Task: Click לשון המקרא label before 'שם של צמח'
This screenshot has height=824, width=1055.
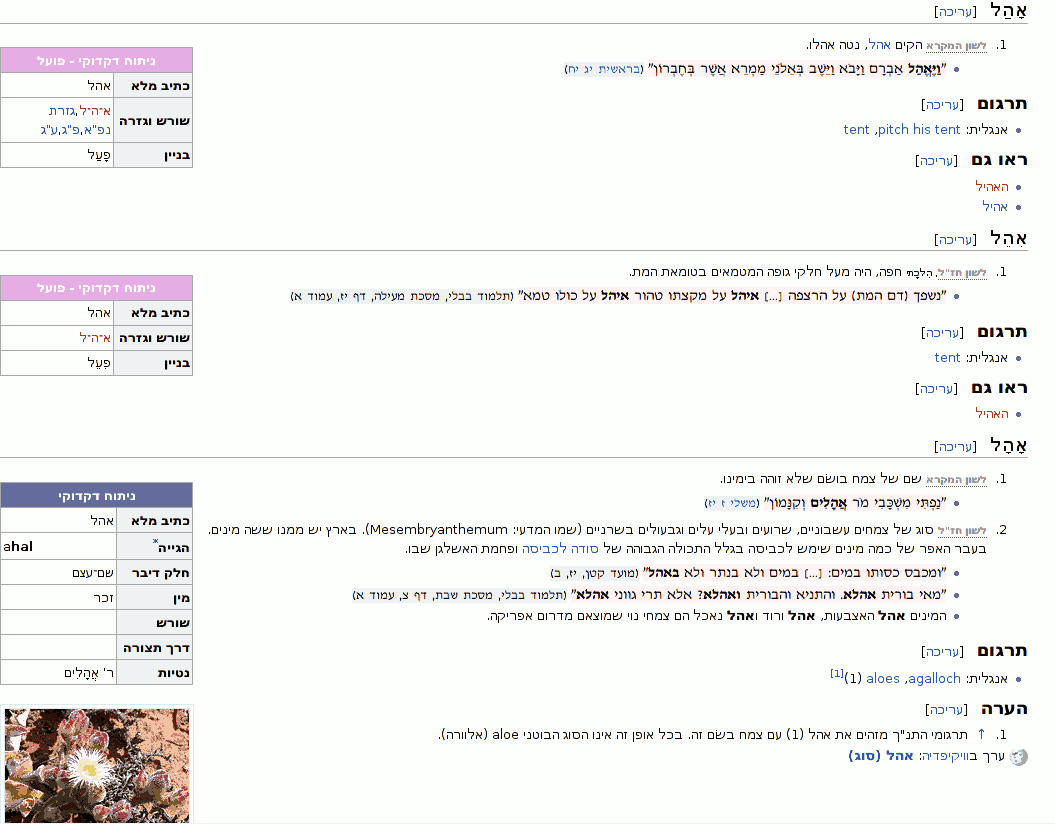Action: click(956, 480)
